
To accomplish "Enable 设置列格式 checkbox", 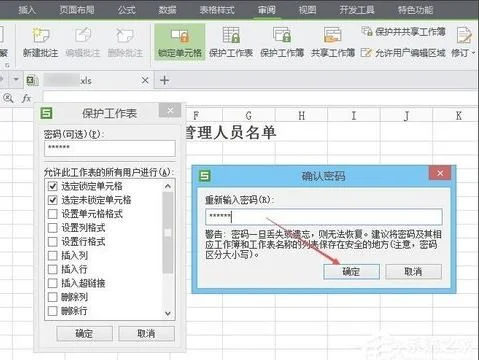I will click(53, 228).
